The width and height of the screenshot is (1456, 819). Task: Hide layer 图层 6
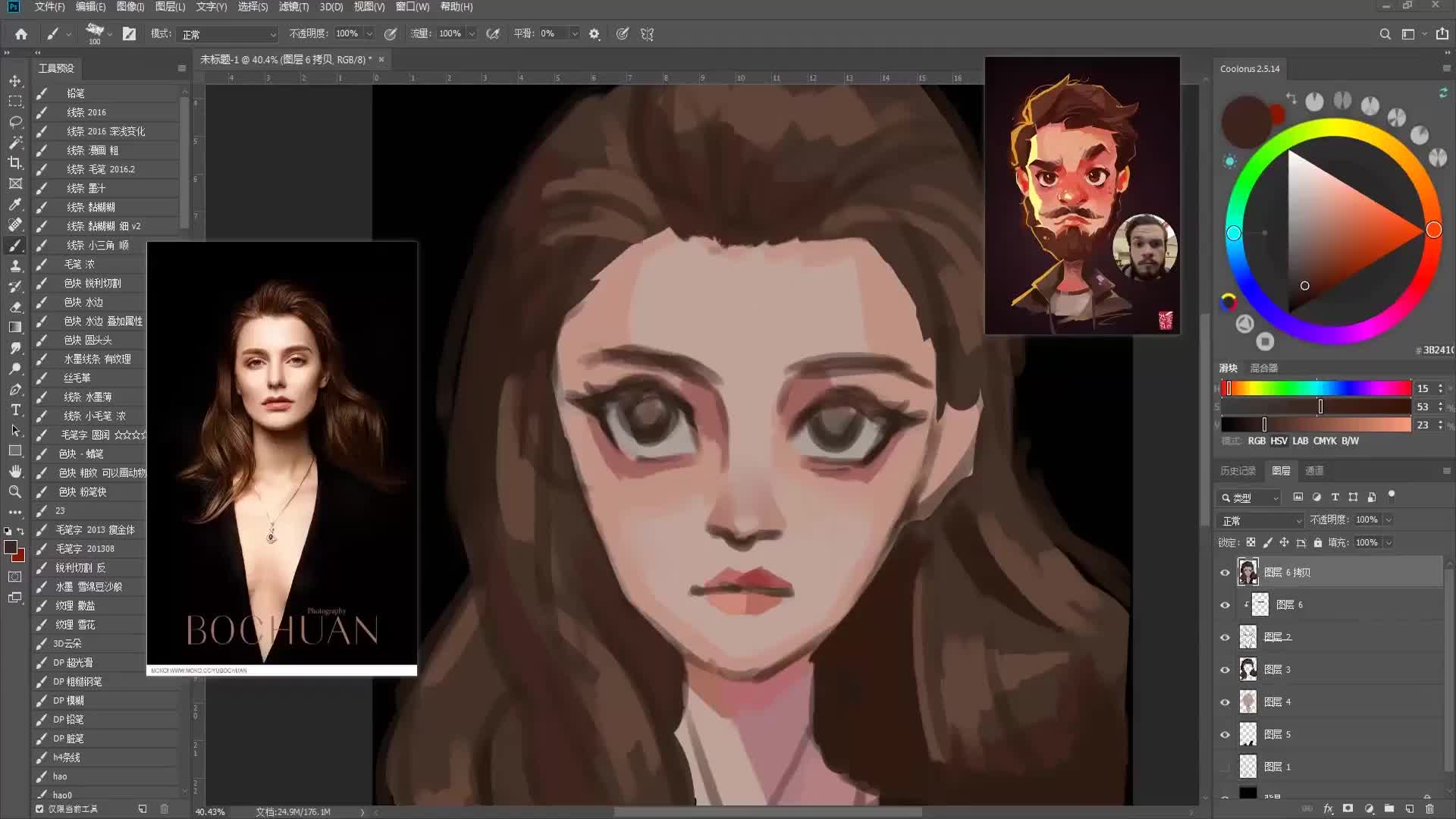coord(1225,605)
